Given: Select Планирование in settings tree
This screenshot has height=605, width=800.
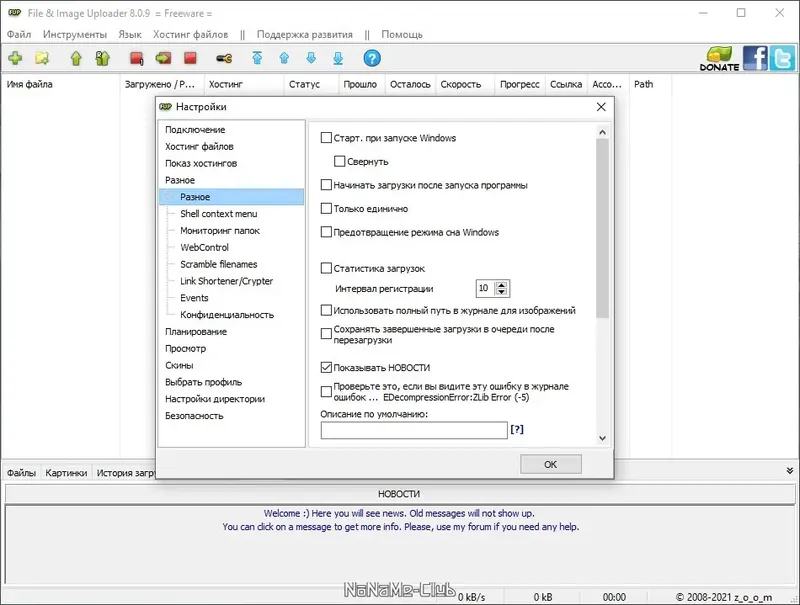Looking at the screenshot, I should pyautogui.click(x=196, y=332).
